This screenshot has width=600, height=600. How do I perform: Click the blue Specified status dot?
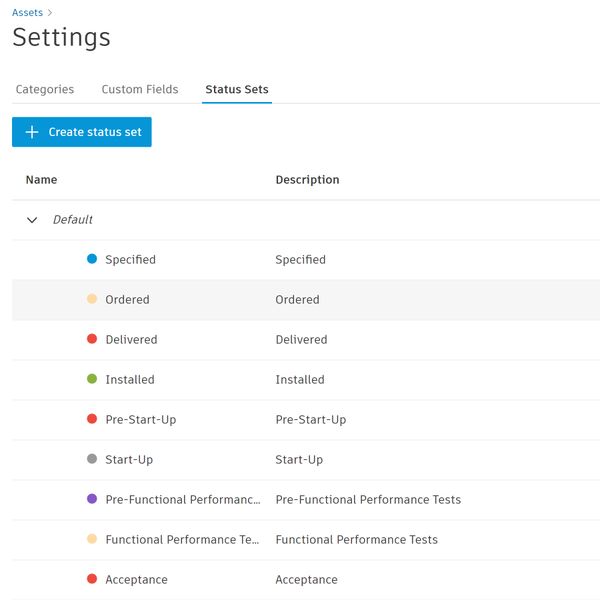coord(92,259)
